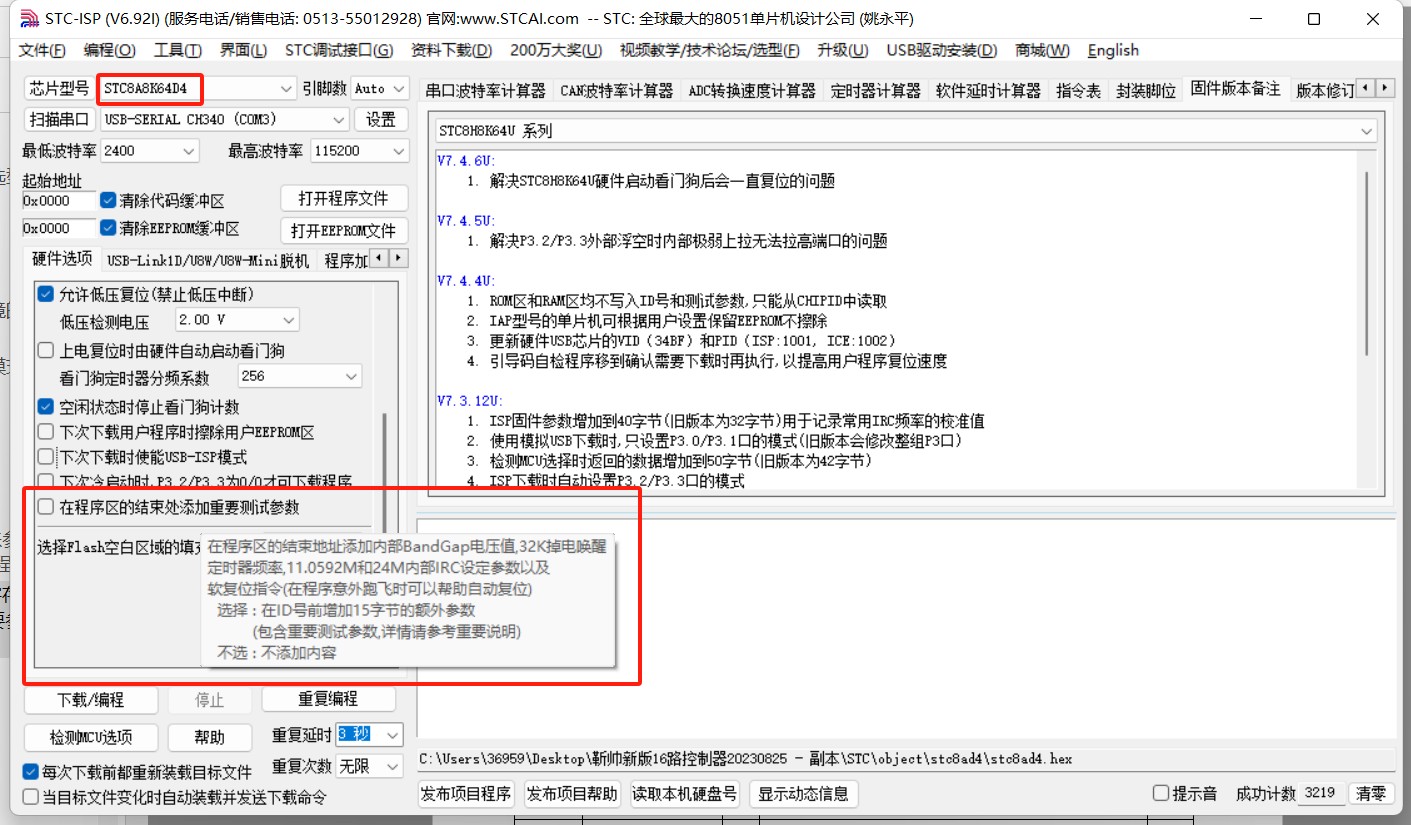The image size is (1411, 825).
Task: Open the 升级(U) menu
Action: pos(843,50)
